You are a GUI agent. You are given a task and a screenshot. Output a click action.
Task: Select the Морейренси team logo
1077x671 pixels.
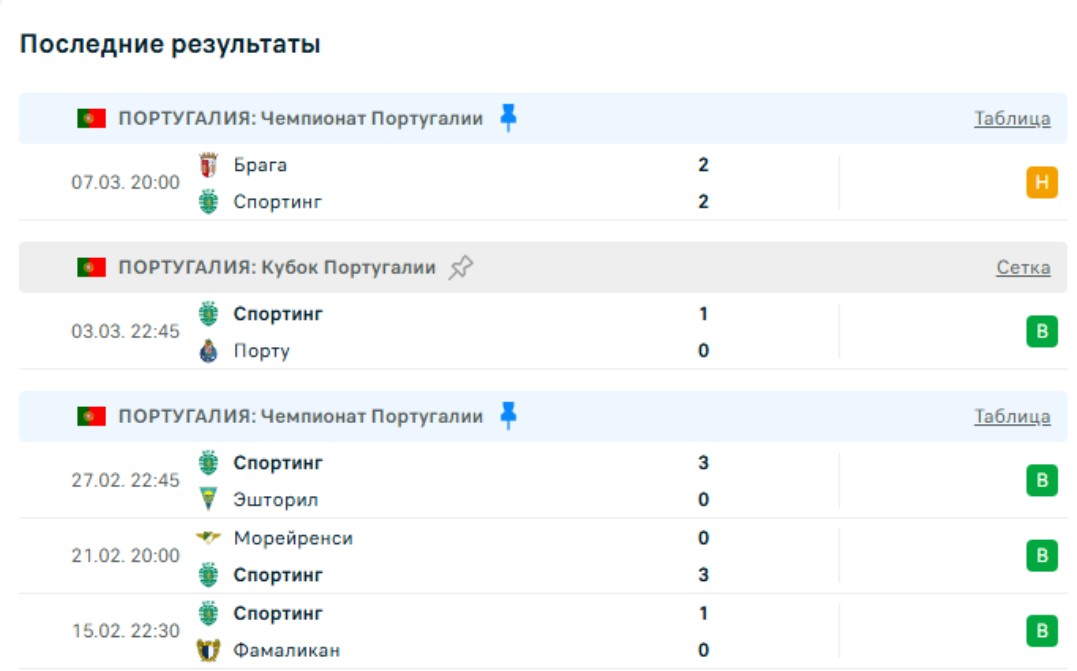click(208, 538)
